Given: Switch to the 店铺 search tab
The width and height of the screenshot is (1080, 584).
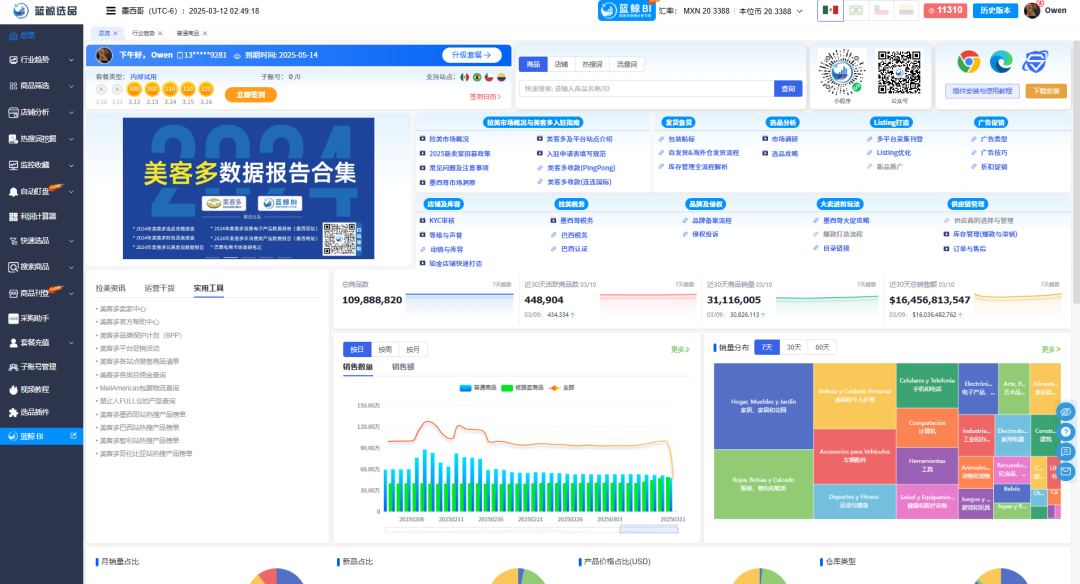Looking at the screenshot, I should click(x=561, y=64).
